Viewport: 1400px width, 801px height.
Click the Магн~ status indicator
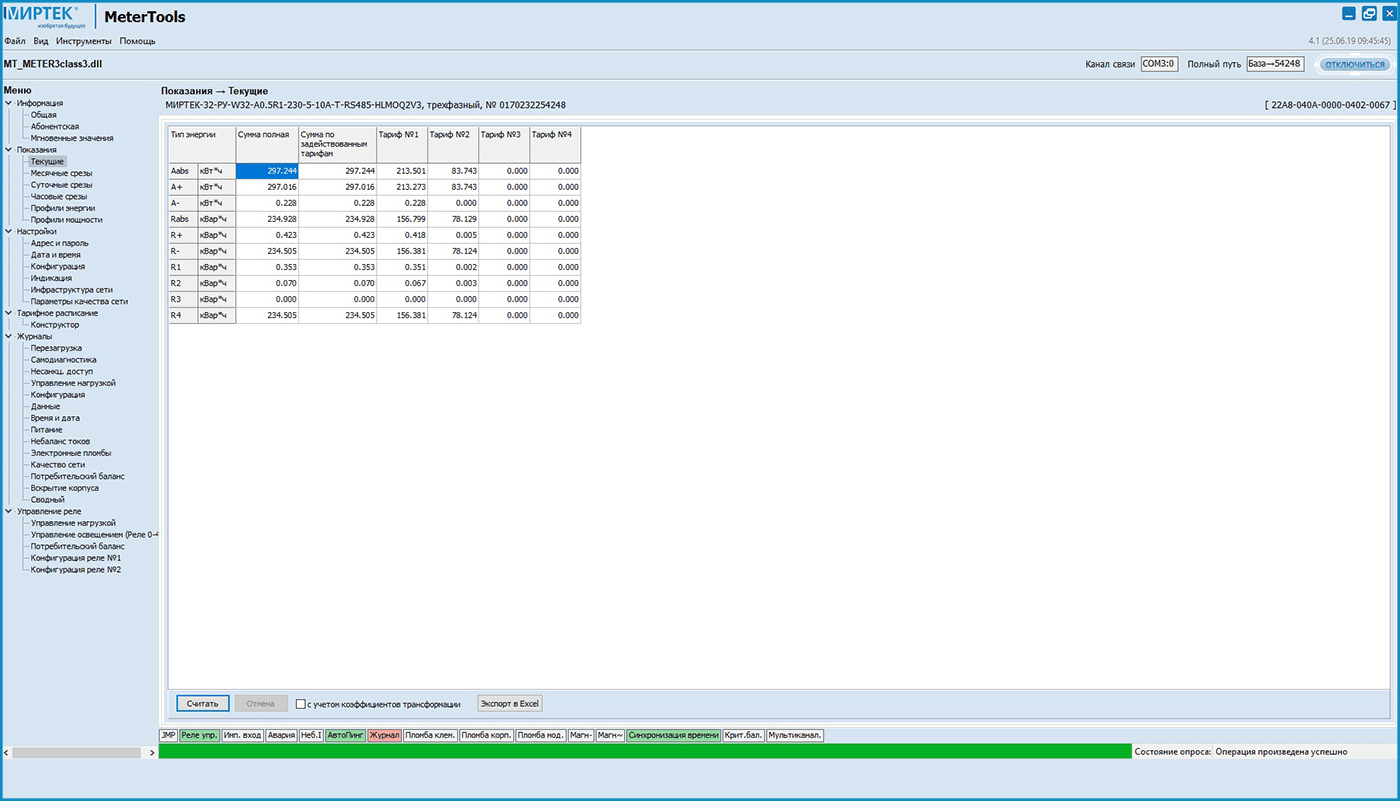[610, 735]
